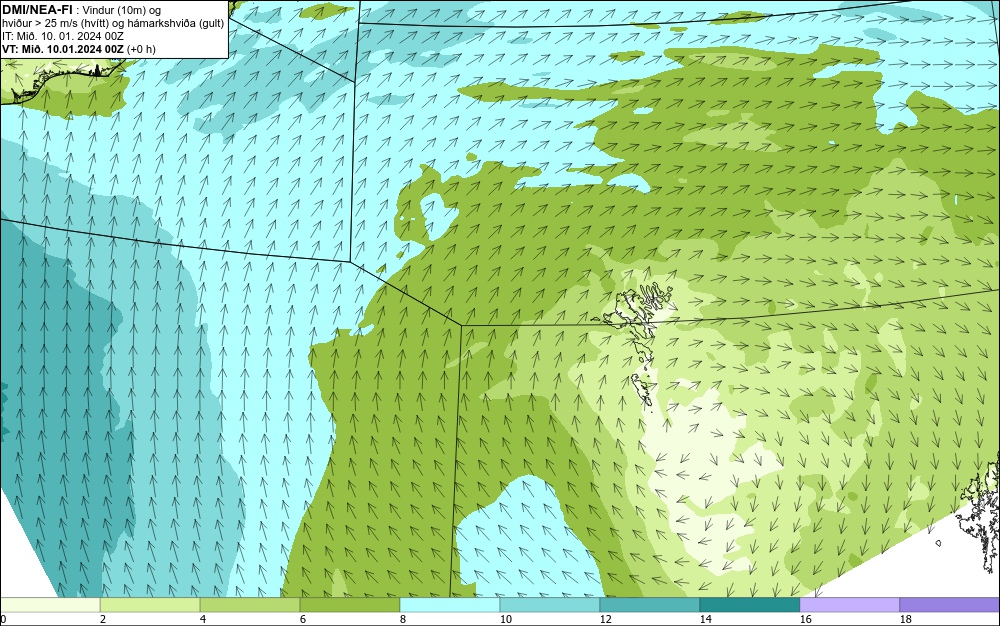The width and height of the screenshot is (1000, 626).
Task: Click the 'IT: Mið. 10. 01. 2024 00Z' line
Action: [62, 36]
